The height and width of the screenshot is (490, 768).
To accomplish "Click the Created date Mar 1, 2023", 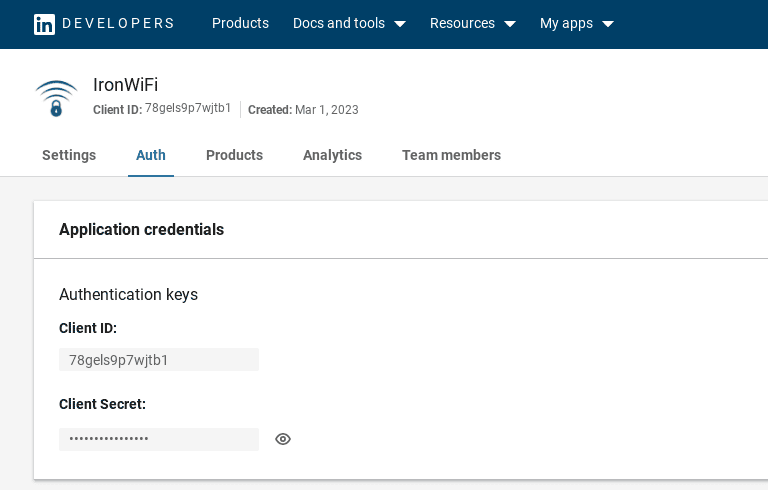I will (327, 110).
